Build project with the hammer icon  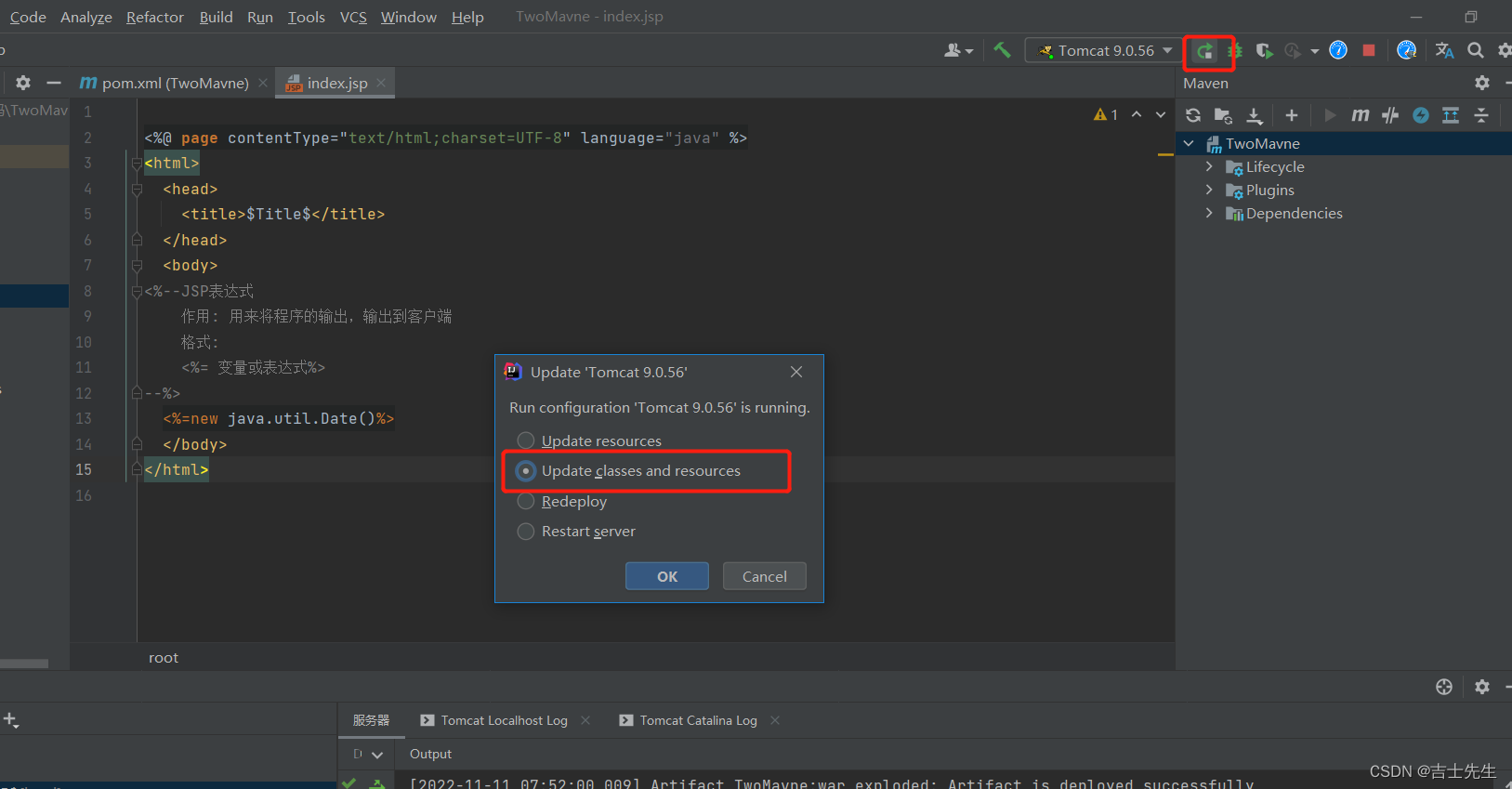pyautogui.click(x=1002, y=50)
